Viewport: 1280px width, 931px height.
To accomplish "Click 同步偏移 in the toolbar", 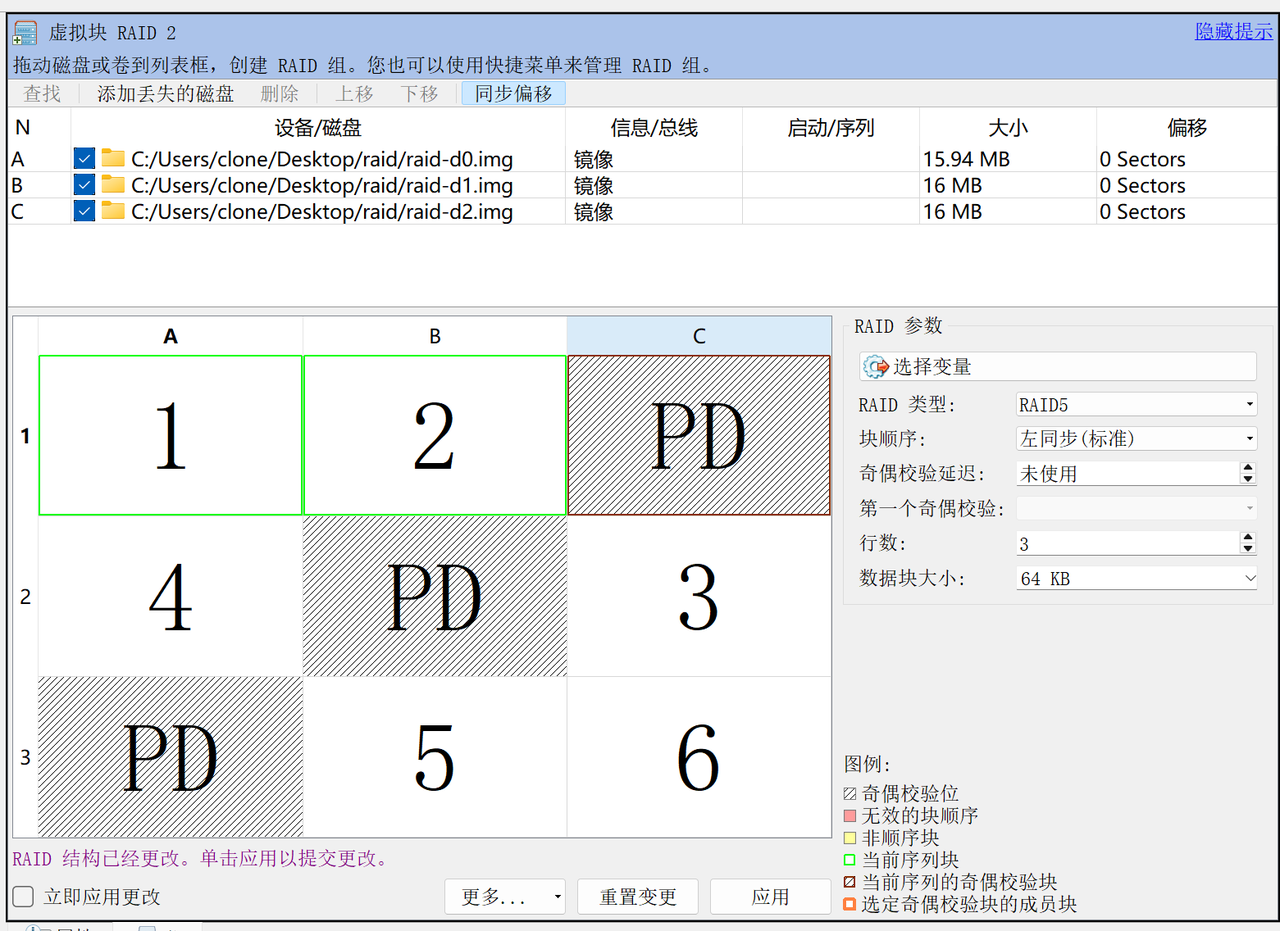I will (x=513, y=94).
